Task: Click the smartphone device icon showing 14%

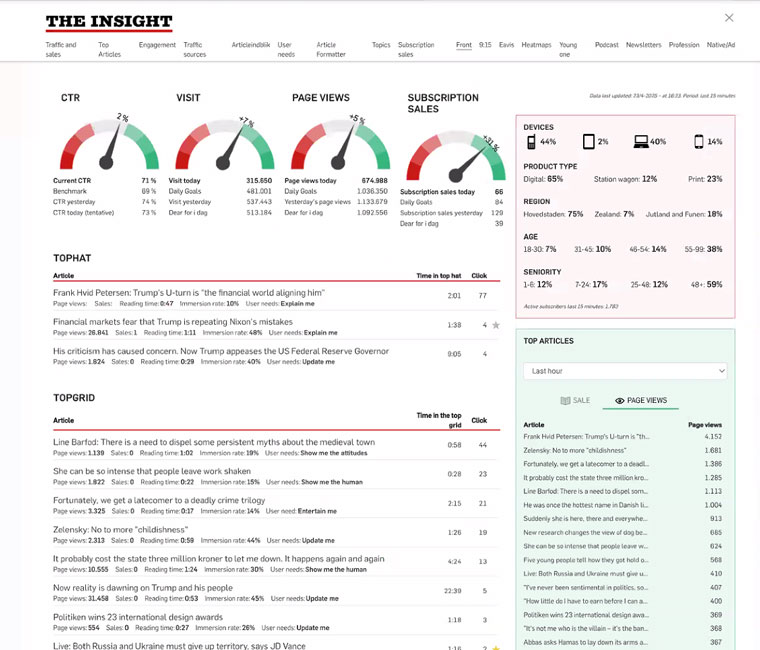Action: click(698, 142)
